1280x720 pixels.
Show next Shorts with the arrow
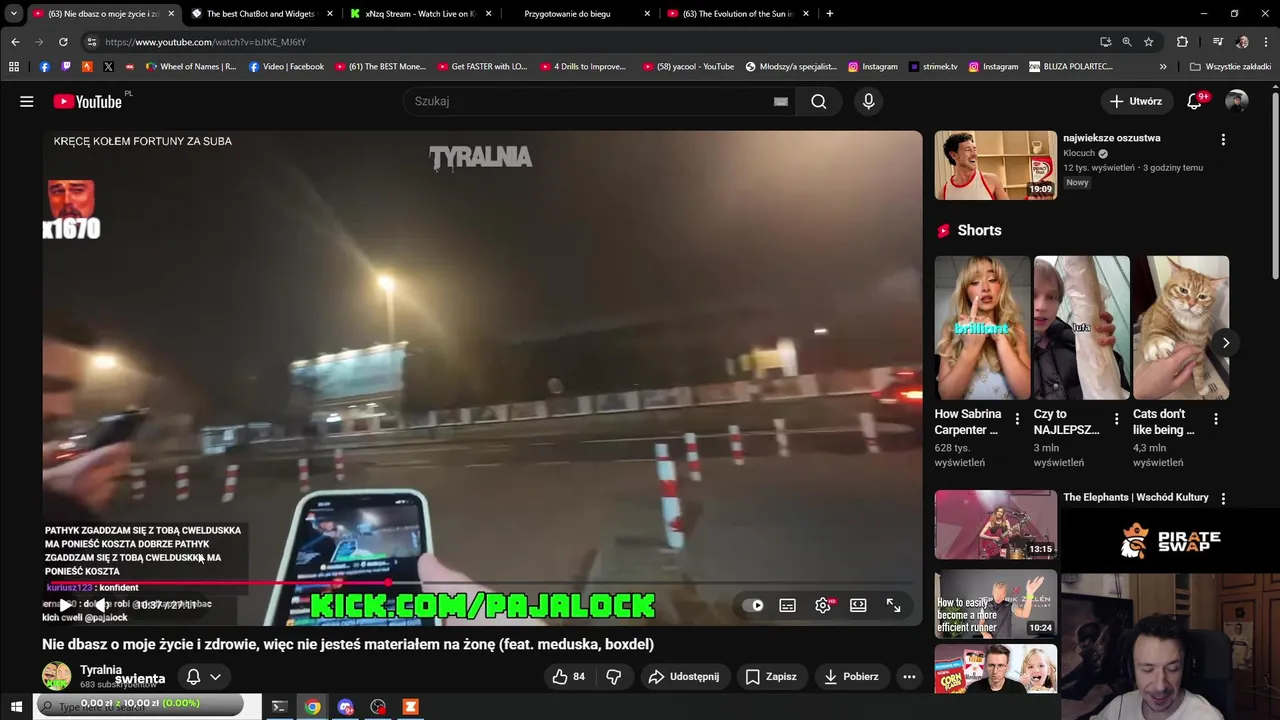click(x=1226, y=343)
